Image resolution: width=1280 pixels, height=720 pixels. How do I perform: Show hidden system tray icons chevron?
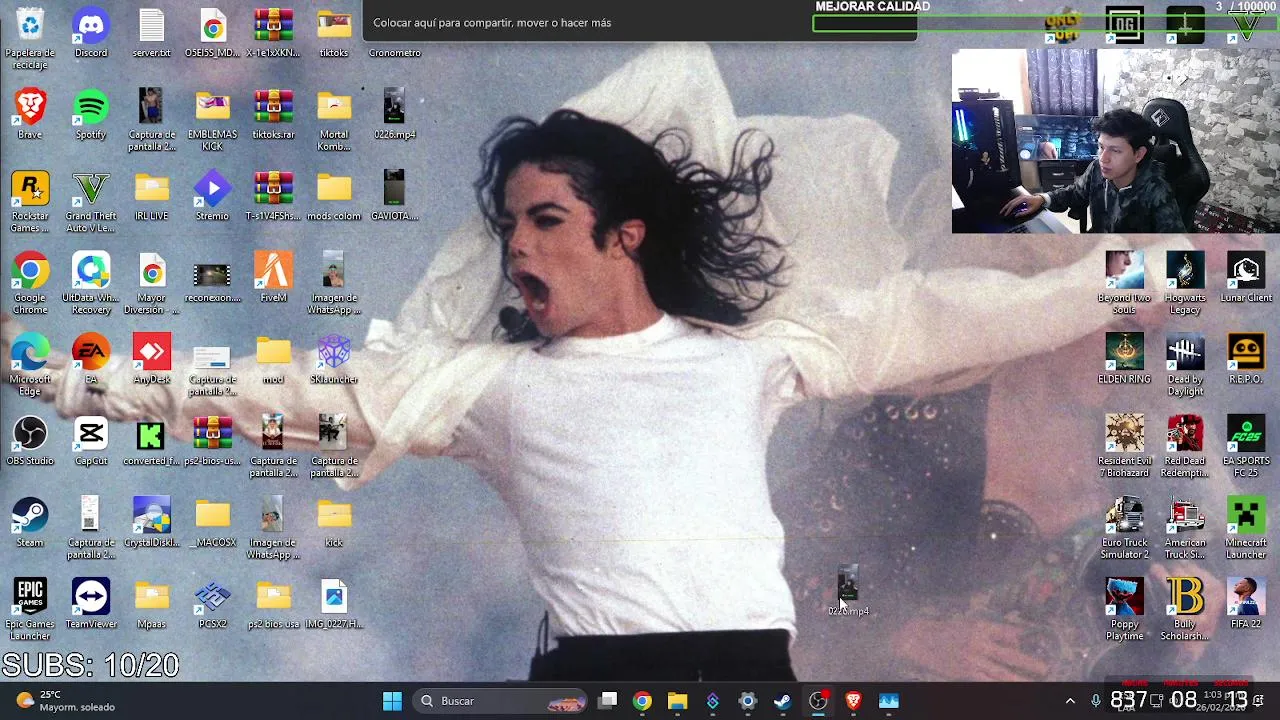(1070, 701)
